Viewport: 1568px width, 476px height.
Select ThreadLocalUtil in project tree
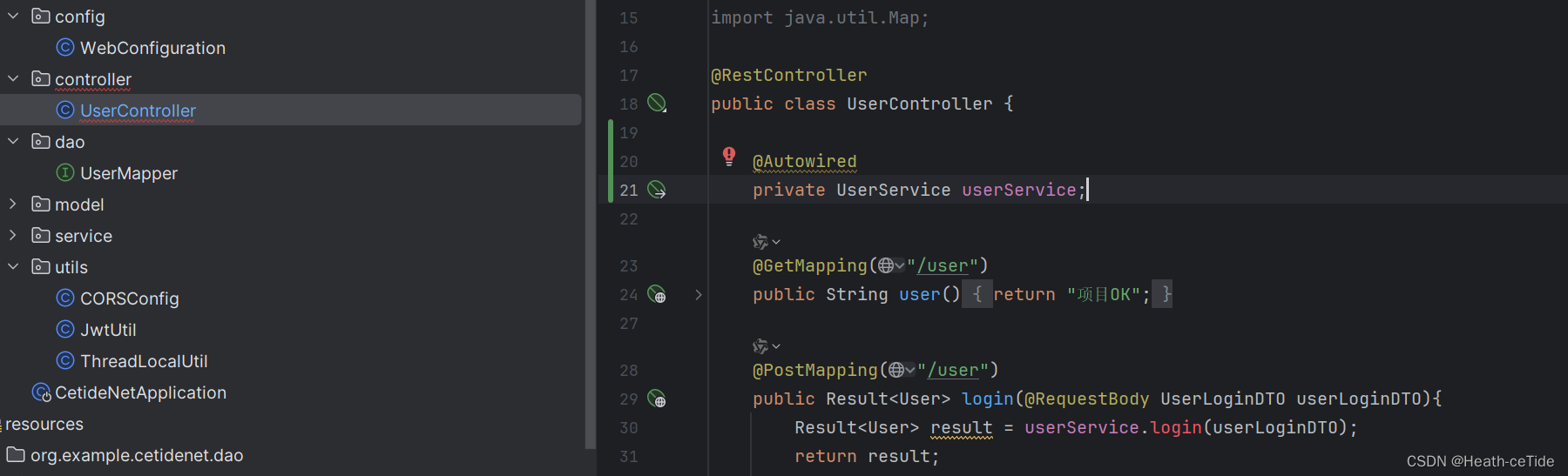[144, 361]
